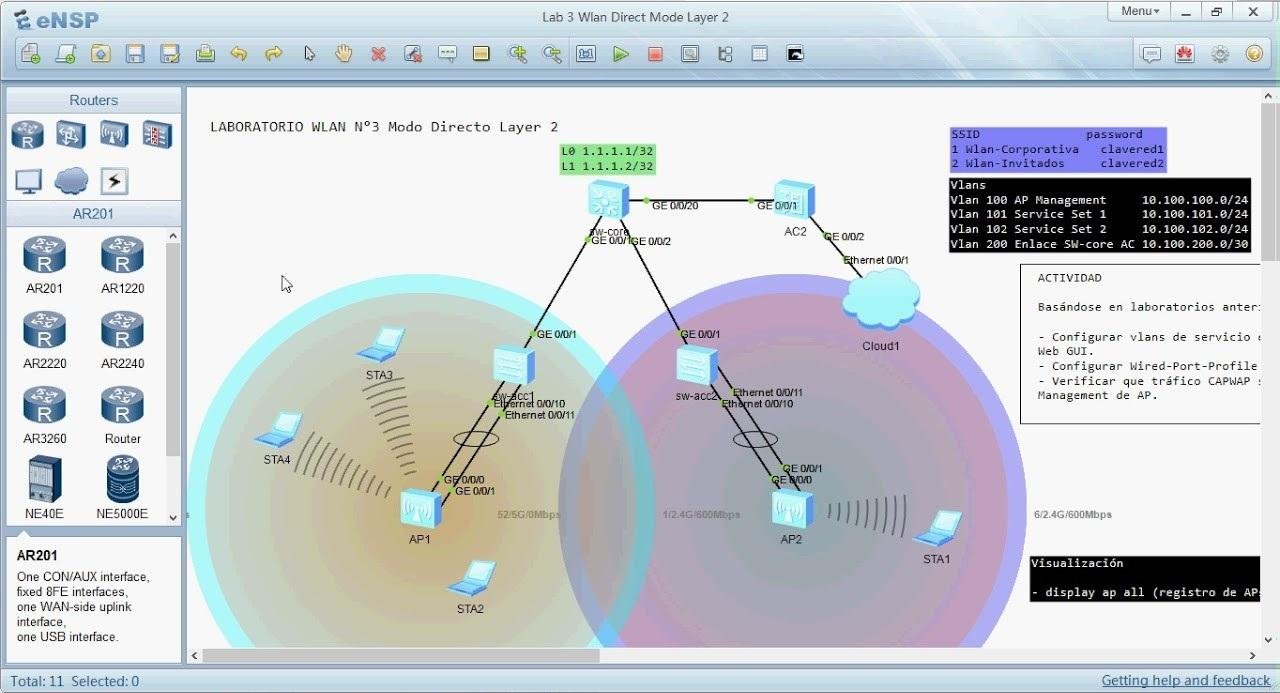Select the WLAN device category icon

(113, 134)
